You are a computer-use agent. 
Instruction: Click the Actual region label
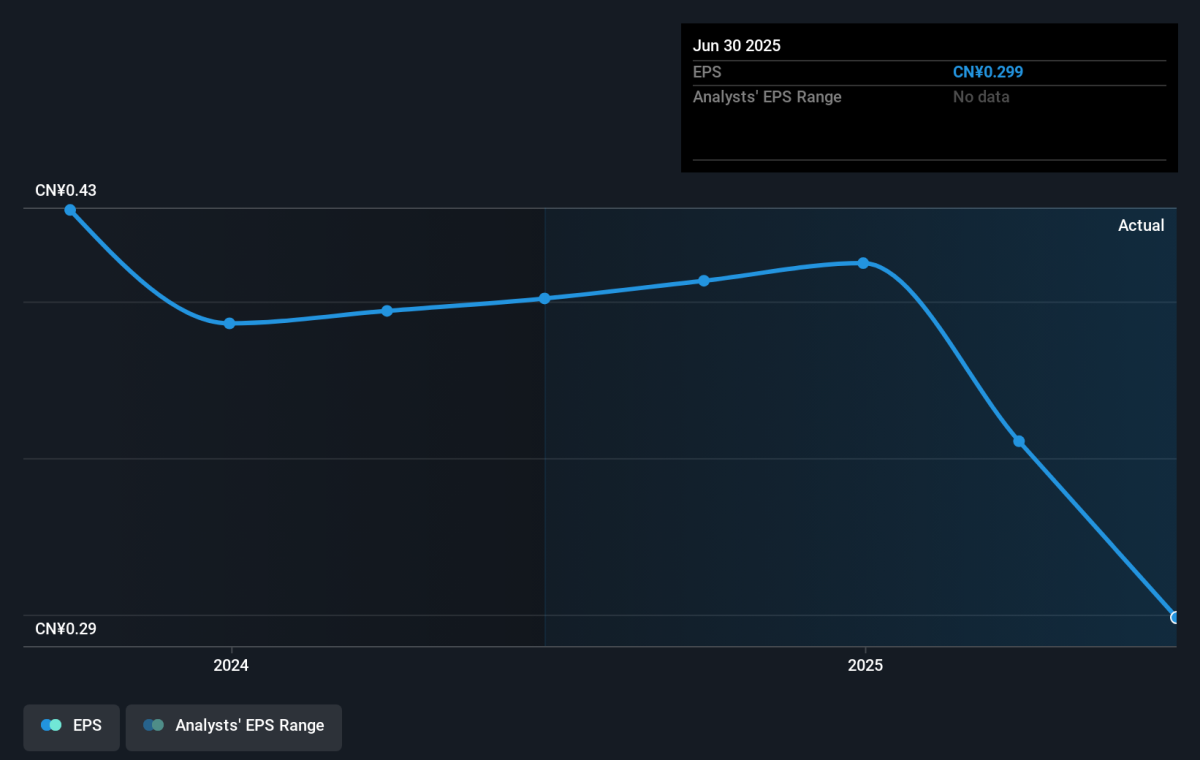tap(1141, 226)
